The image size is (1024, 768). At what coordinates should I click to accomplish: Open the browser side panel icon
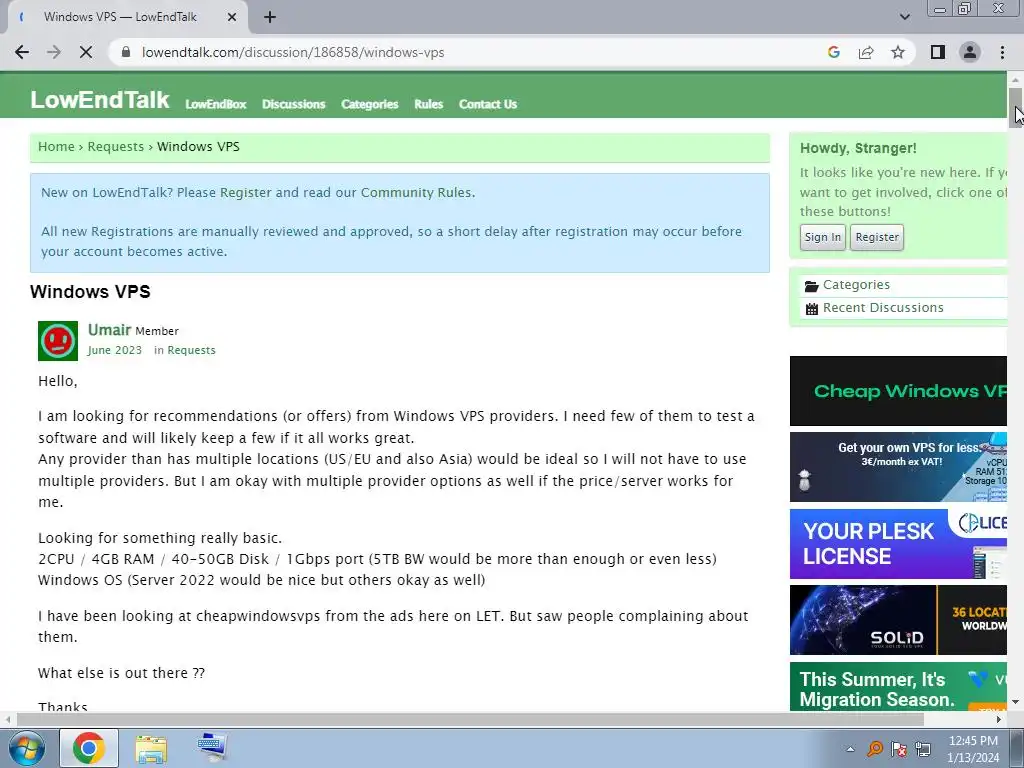[x=938, y=52]
